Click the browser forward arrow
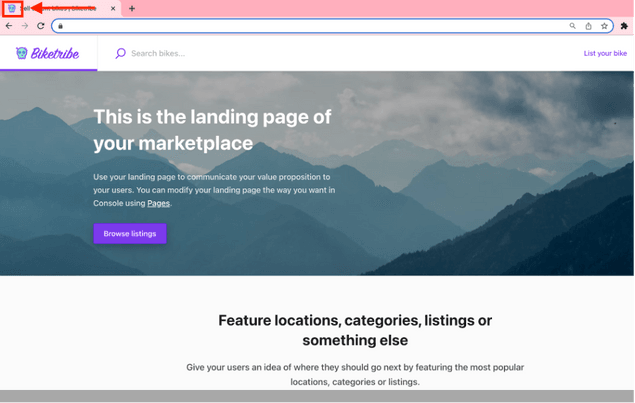This screenshot has height=403, width=635. [x=25, y=26]
